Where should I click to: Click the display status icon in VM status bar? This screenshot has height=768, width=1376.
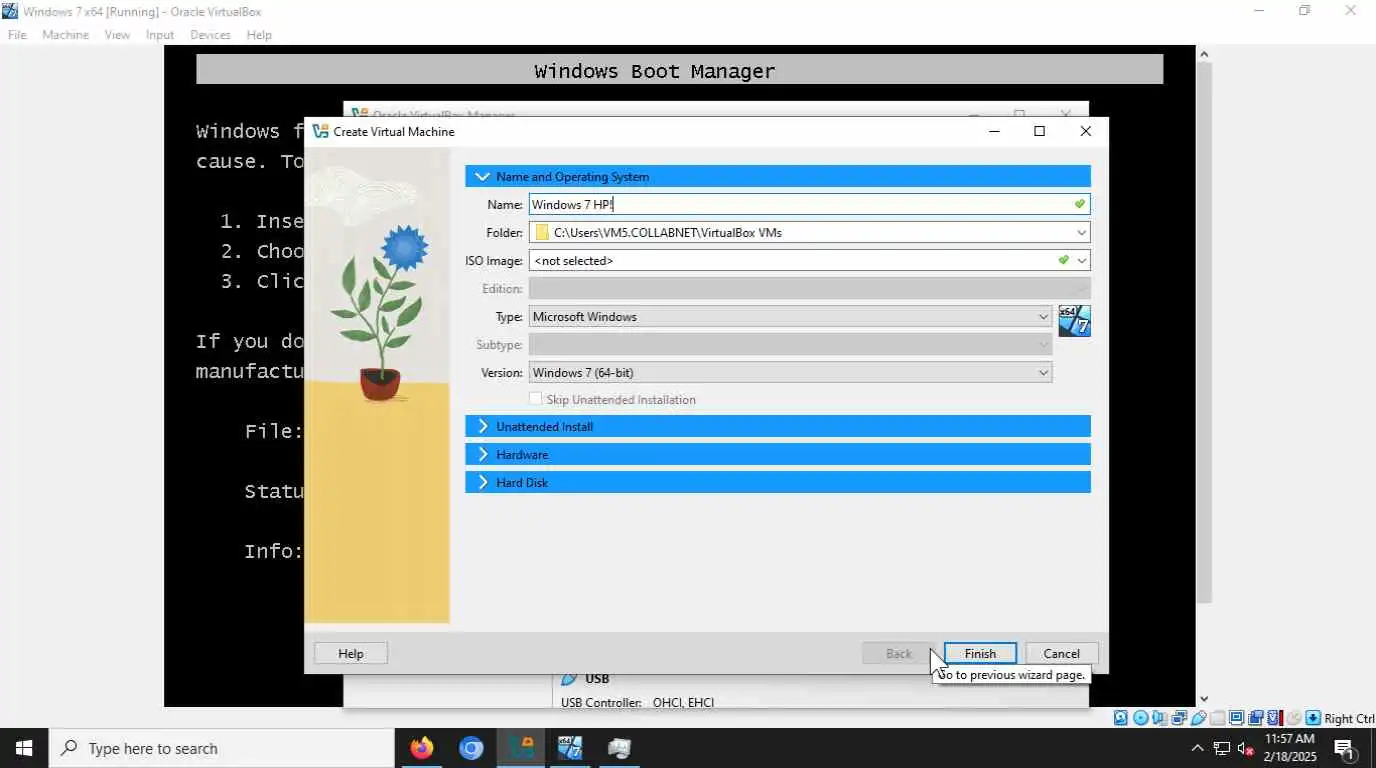click(1236, 718)
